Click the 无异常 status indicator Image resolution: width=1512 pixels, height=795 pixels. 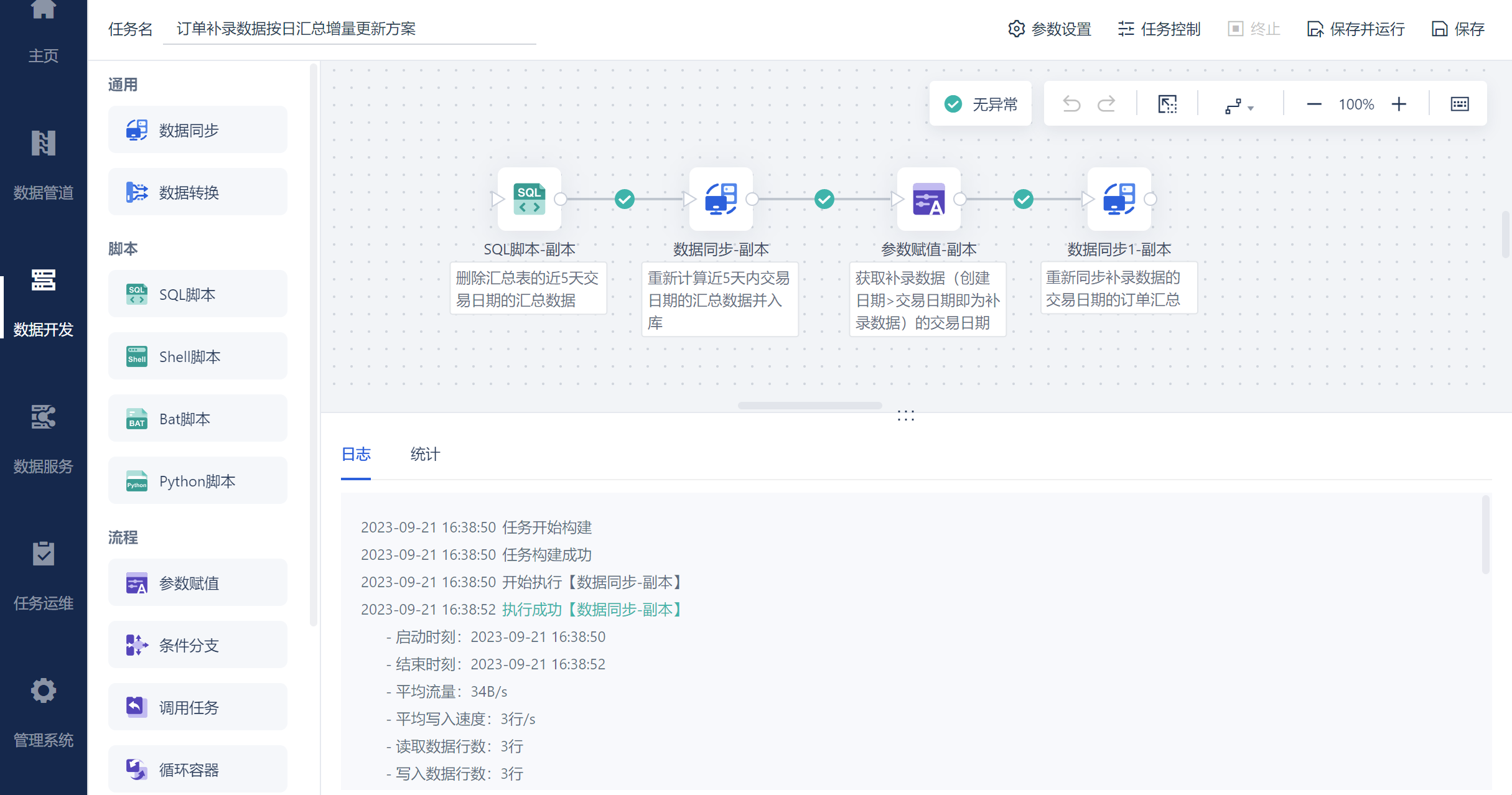981,104
